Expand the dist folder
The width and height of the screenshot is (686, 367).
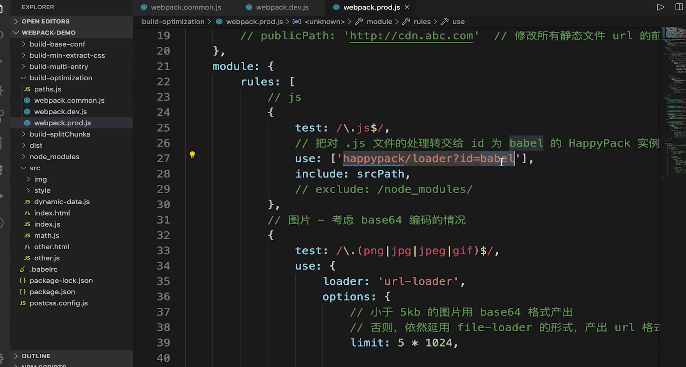36,145
